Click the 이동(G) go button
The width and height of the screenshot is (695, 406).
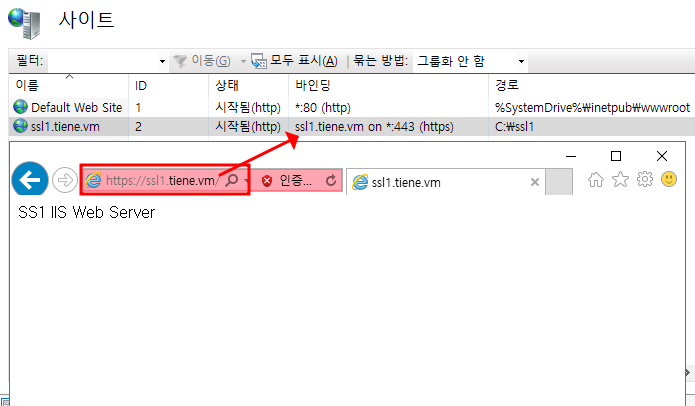pos(202,61)
